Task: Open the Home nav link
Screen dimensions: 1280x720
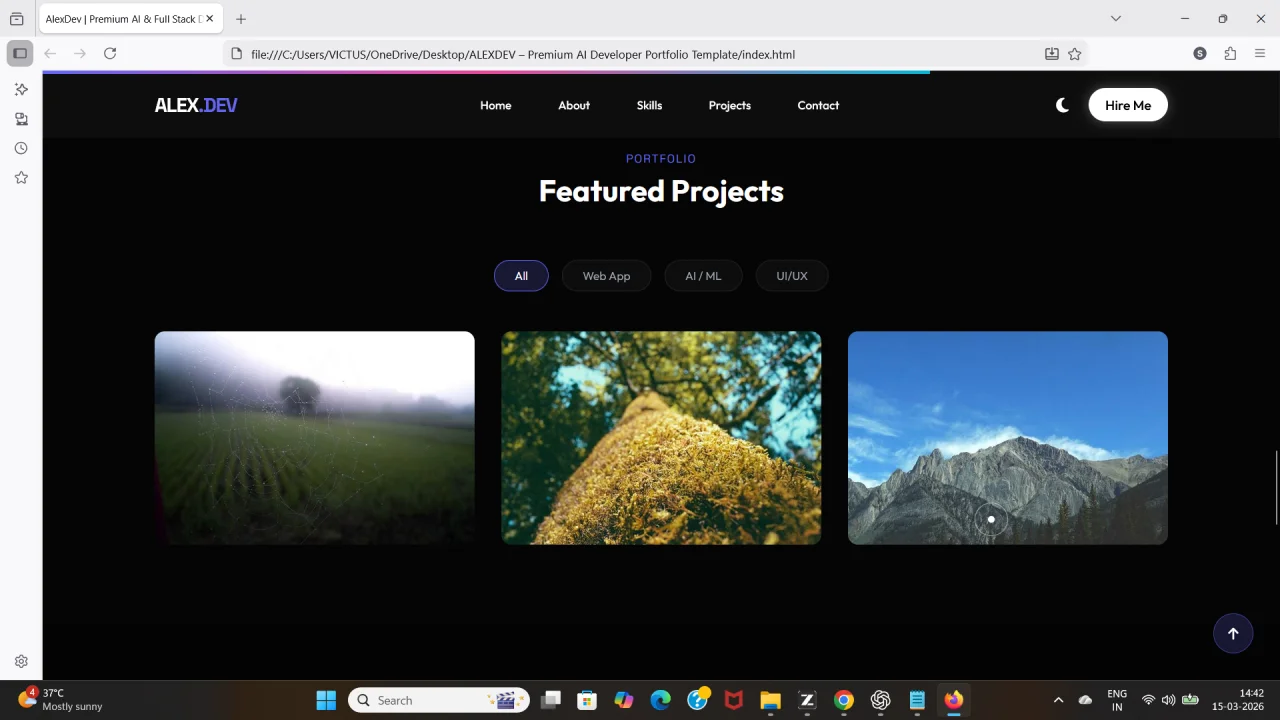Action: point(495,105)
